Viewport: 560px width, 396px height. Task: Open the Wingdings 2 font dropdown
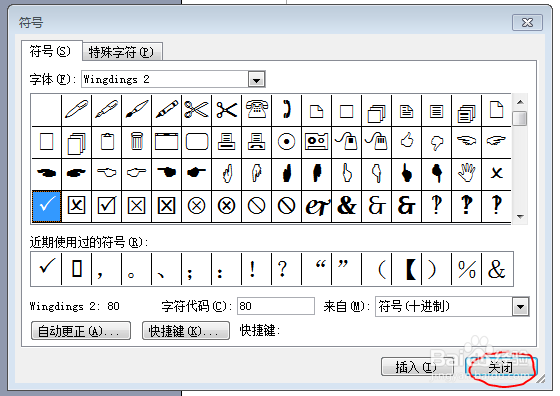point(256,80)
